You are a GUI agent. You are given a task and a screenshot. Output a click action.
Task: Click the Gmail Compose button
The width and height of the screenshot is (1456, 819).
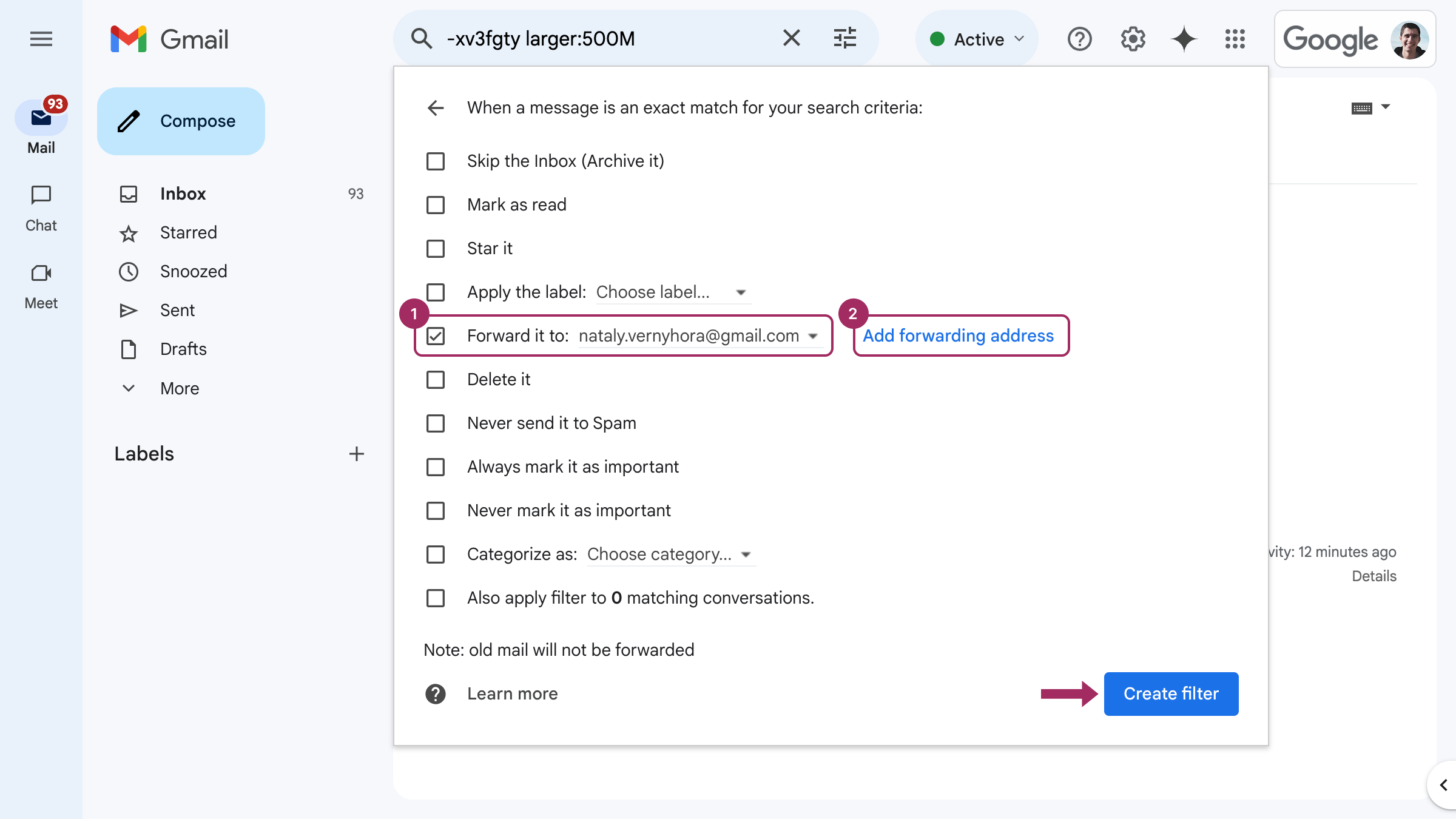[x=181, y=121]
